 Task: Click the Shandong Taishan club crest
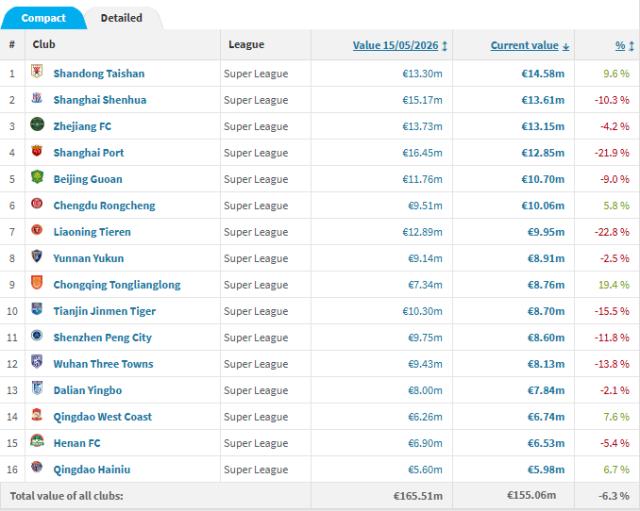(37, 71)
